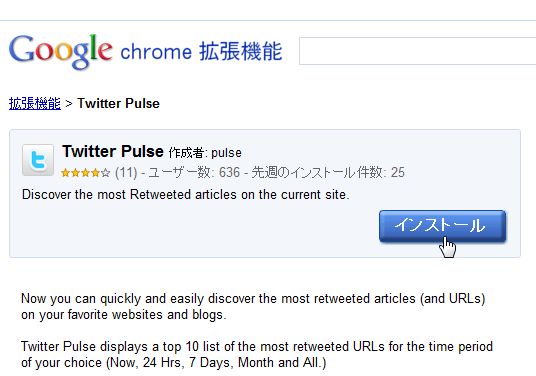
Task: Click the second gold rating star
Action: pos(75,173)
